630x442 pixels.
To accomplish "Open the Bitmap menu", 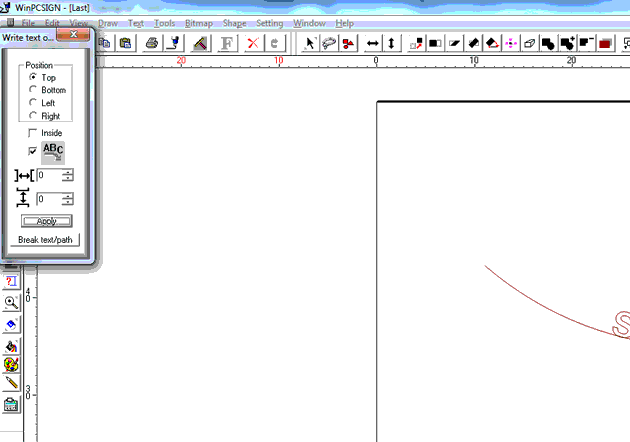I will [x=198, y=22].
